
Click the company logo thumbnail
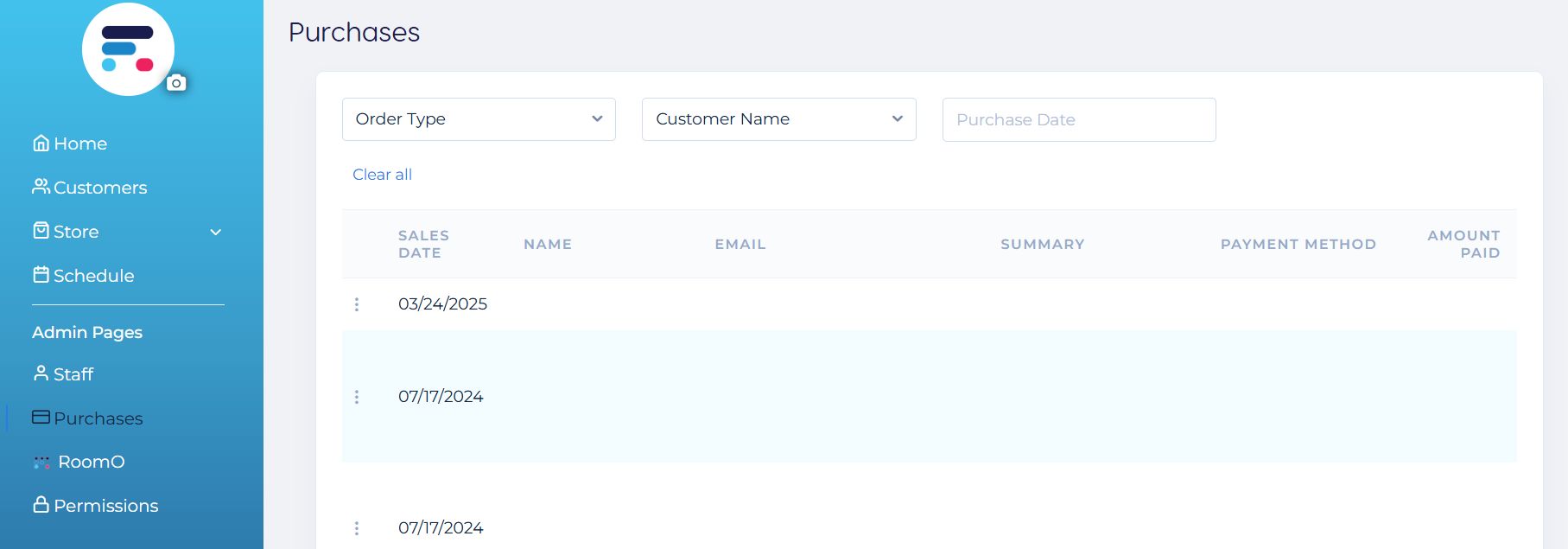pyautogui.click(x=128, y=50)
